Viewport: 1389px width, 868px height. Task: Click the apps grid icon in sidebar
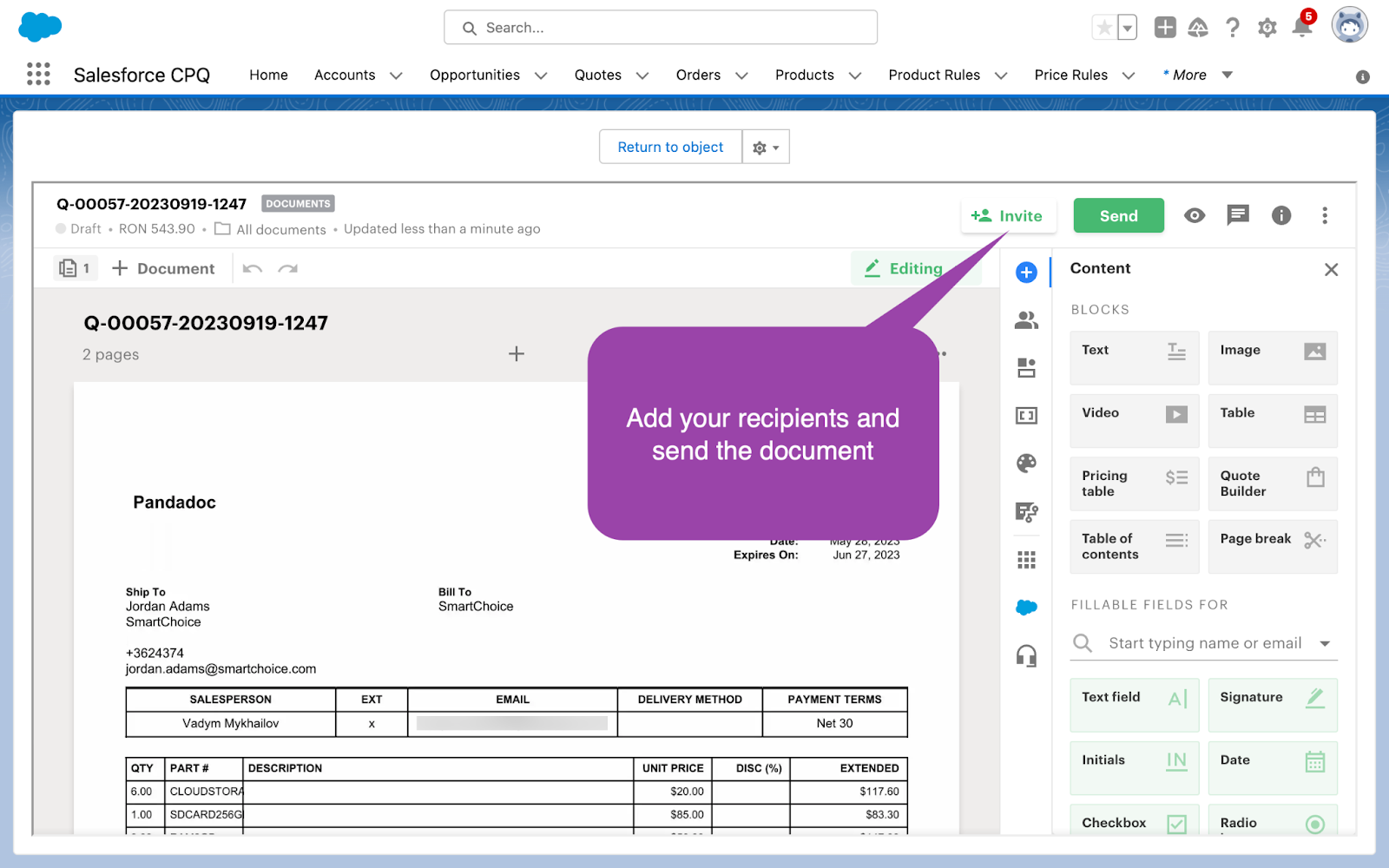(x=1026, y=560)
